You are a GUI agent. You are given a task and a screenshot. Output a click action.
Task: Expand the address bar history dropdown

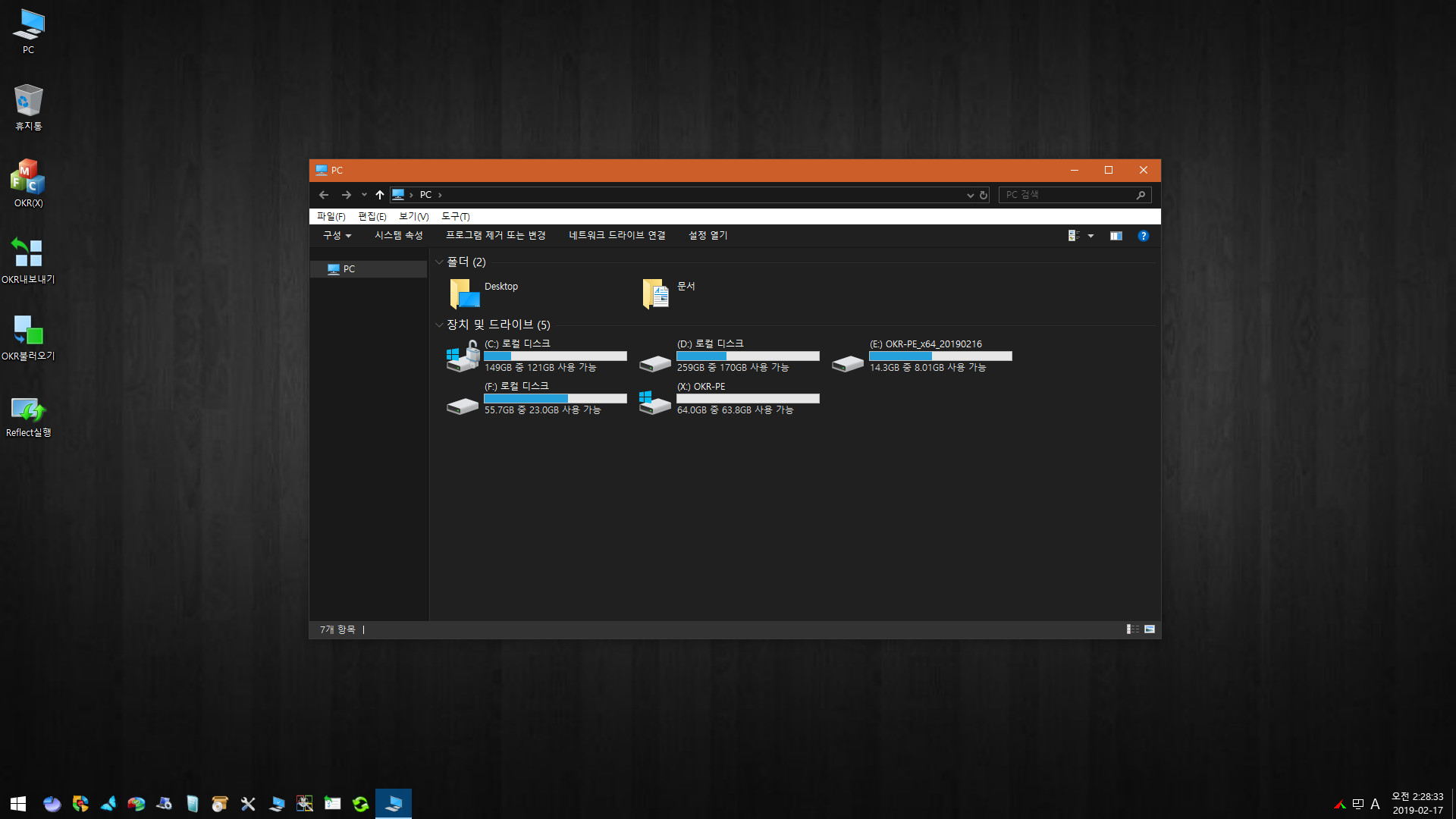coord(970,195)
